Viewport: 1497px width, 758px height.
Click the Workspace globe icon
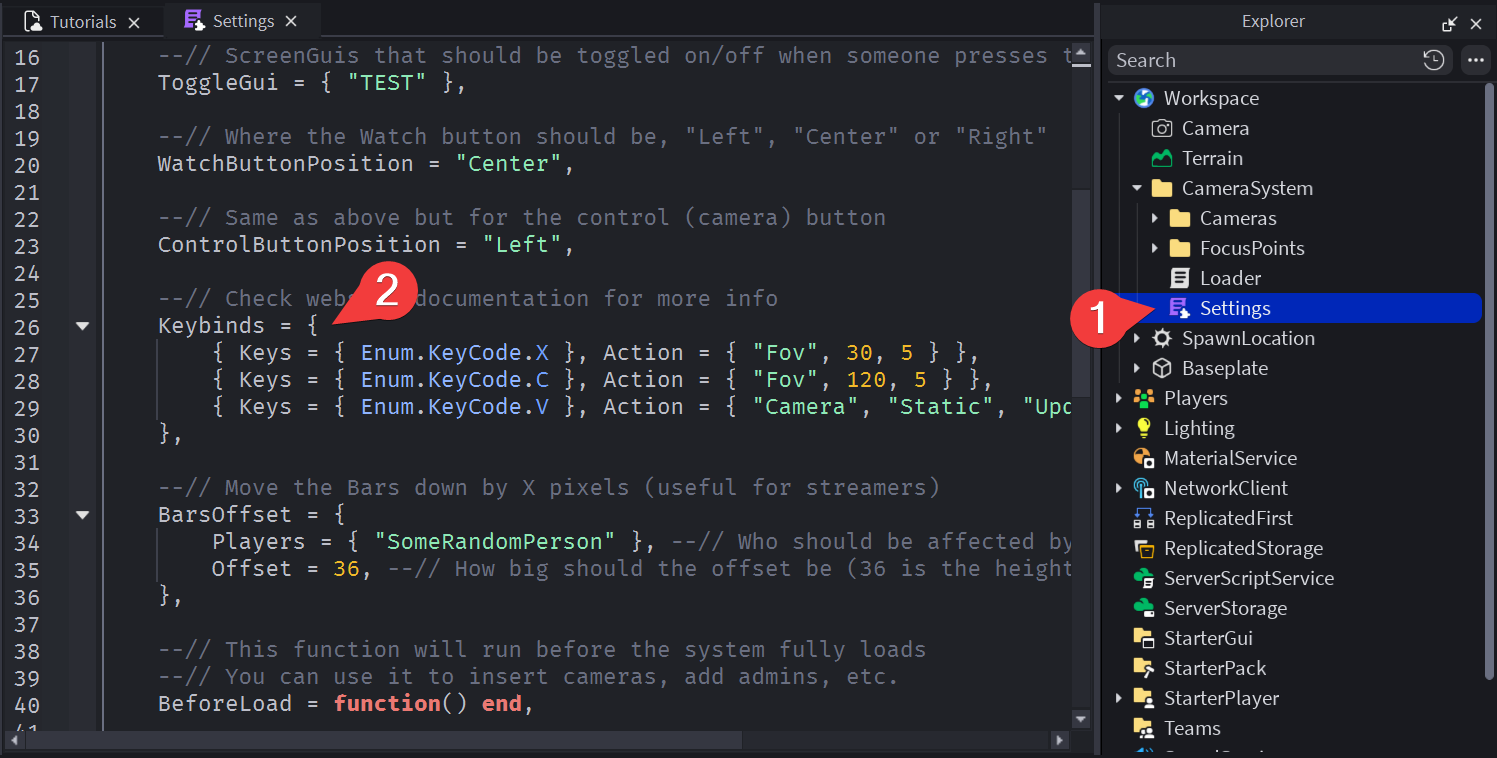[1144, 98]
